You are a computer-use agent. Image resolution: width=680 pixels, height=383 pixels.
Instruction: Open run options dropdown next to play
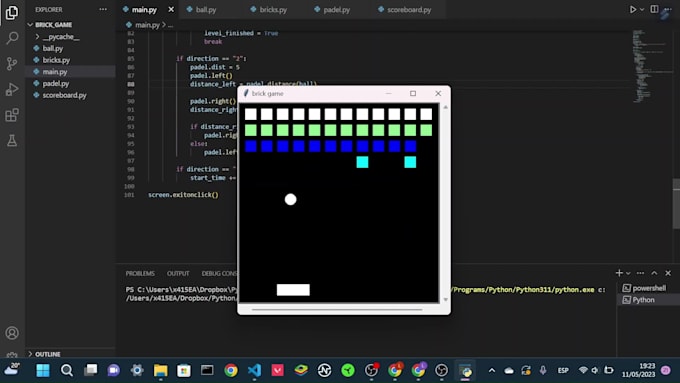tap(642, 10)
